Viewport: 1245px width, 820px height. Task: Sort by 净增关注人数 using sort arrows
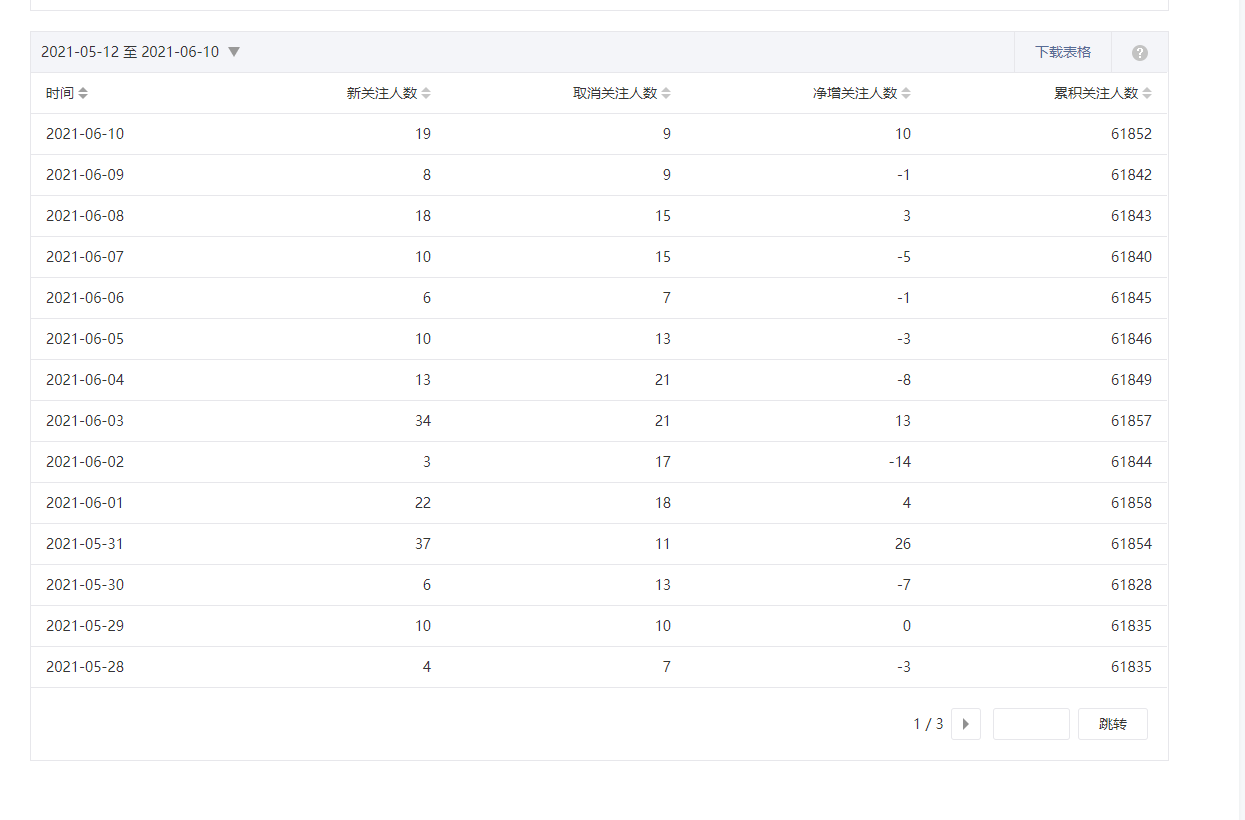coord(906,93)
